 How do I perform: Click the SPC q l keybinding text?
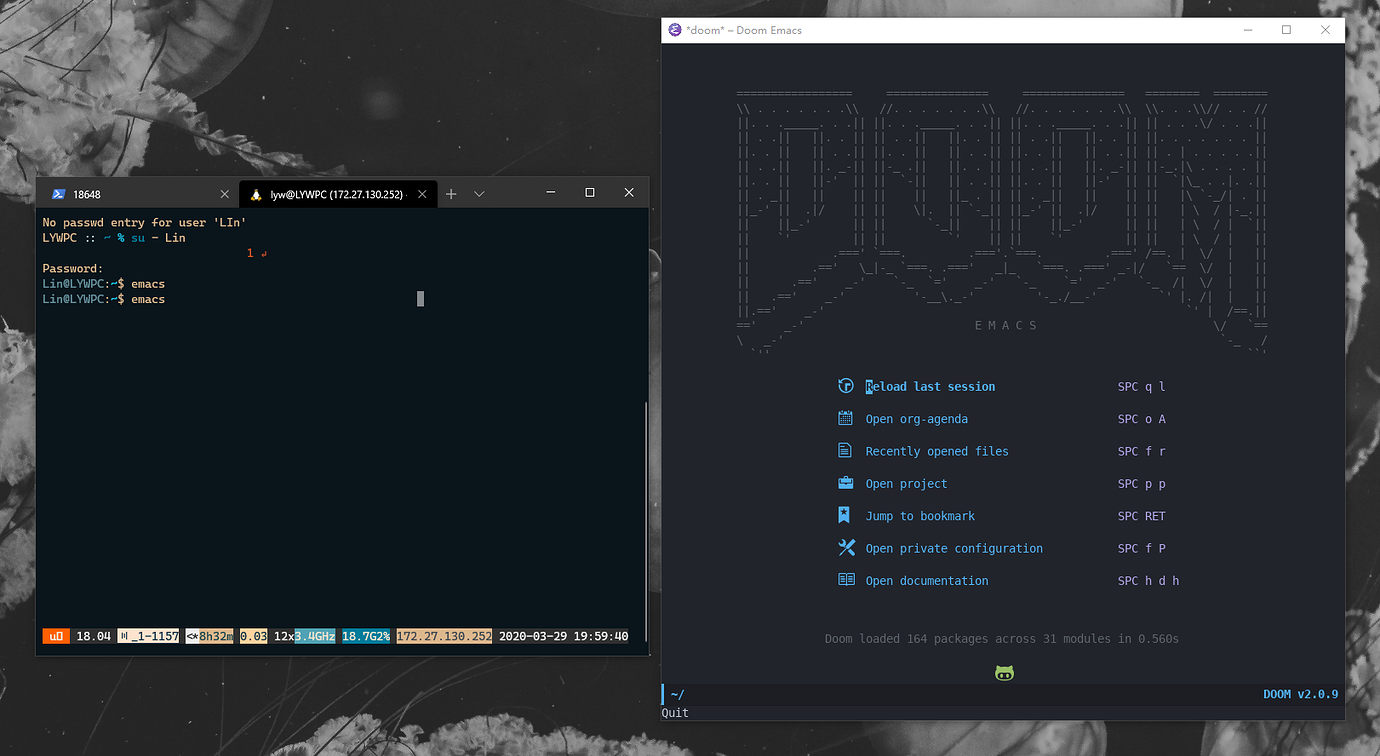(x=1141, y=386)
